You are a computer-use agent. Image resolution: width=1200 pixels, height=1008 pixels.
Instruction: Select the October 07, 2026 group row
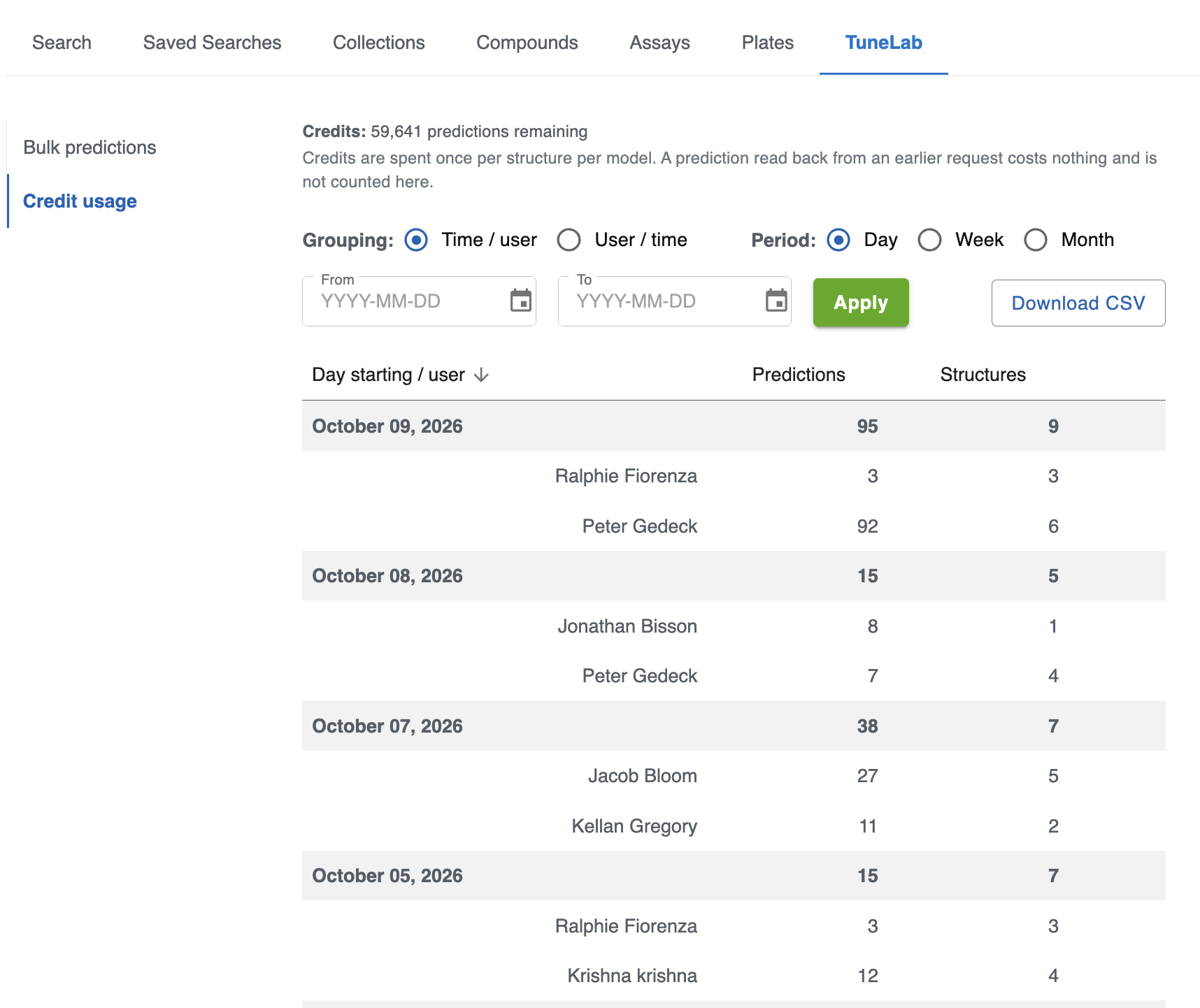[734, 726]
